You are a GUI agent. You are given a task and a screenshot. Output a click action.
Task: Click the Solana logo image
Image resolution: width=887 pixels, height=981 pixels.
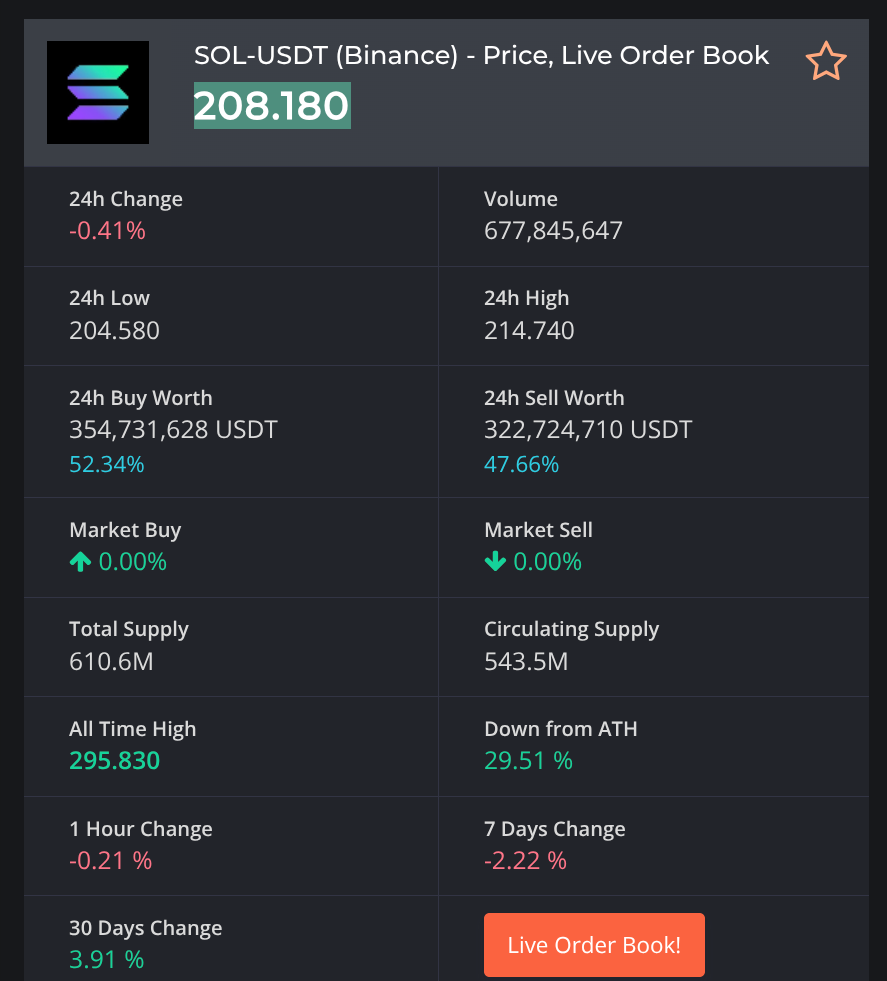(x=98, y=92)
